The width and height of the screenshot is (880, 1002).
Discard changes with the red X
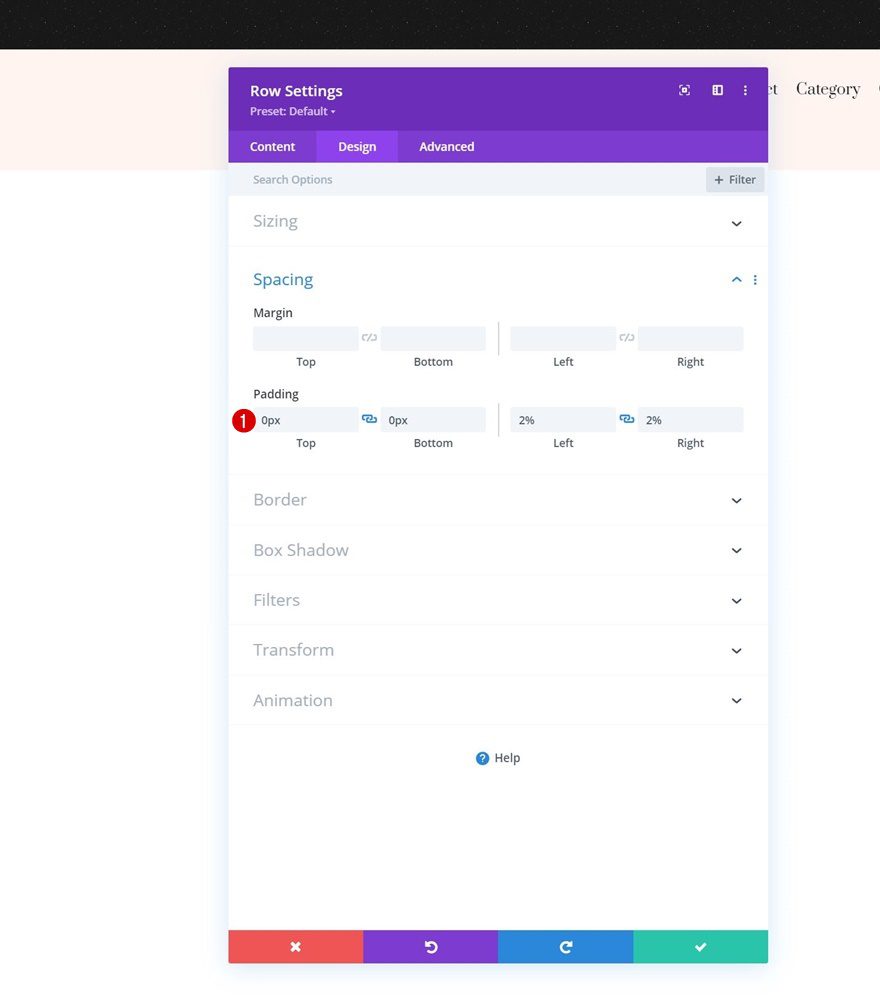click(295, 946)
